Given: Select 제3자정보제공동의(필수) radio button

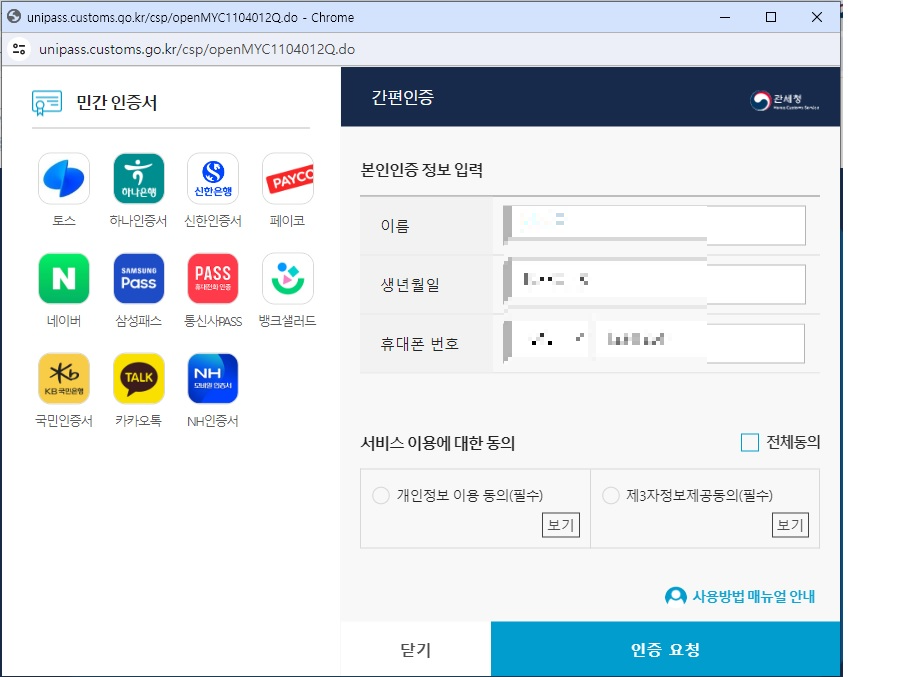Looking at the screenshot, I should pyautogui.click(x=611, y=496).
